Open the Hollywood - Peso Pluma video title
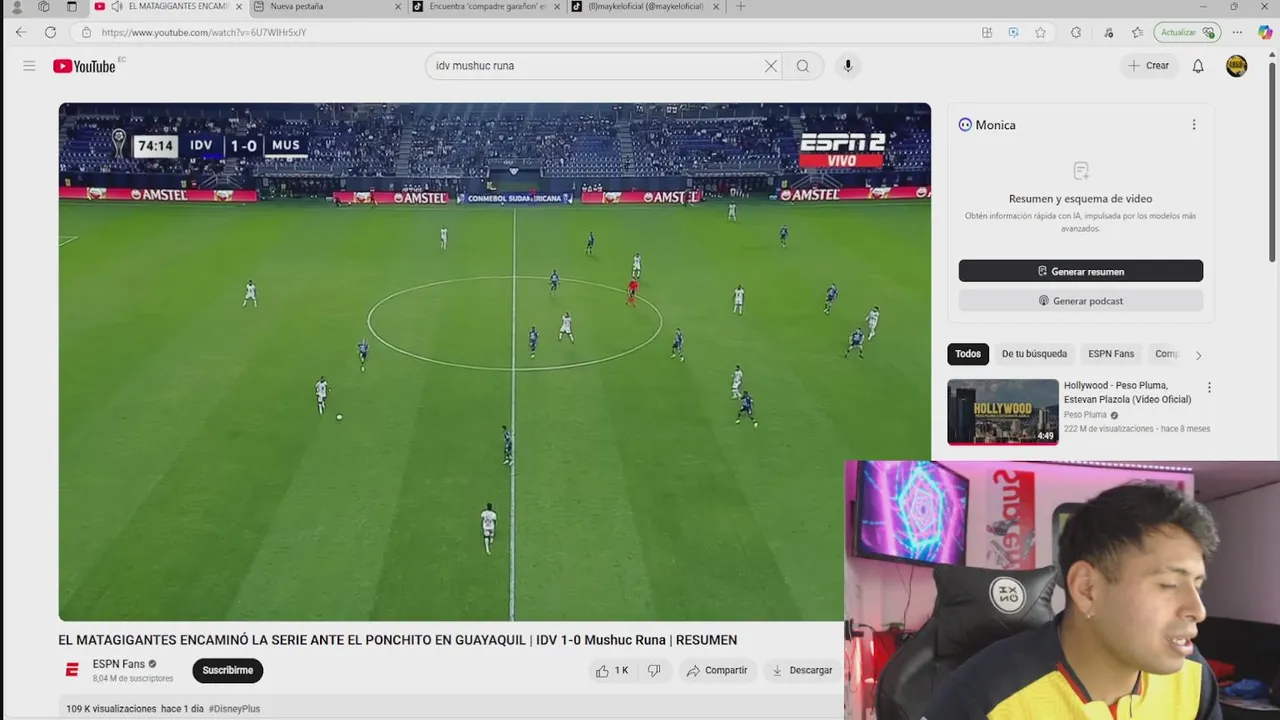The height and width of the screenshot is (720, 1280). (x=1127, y=392)
